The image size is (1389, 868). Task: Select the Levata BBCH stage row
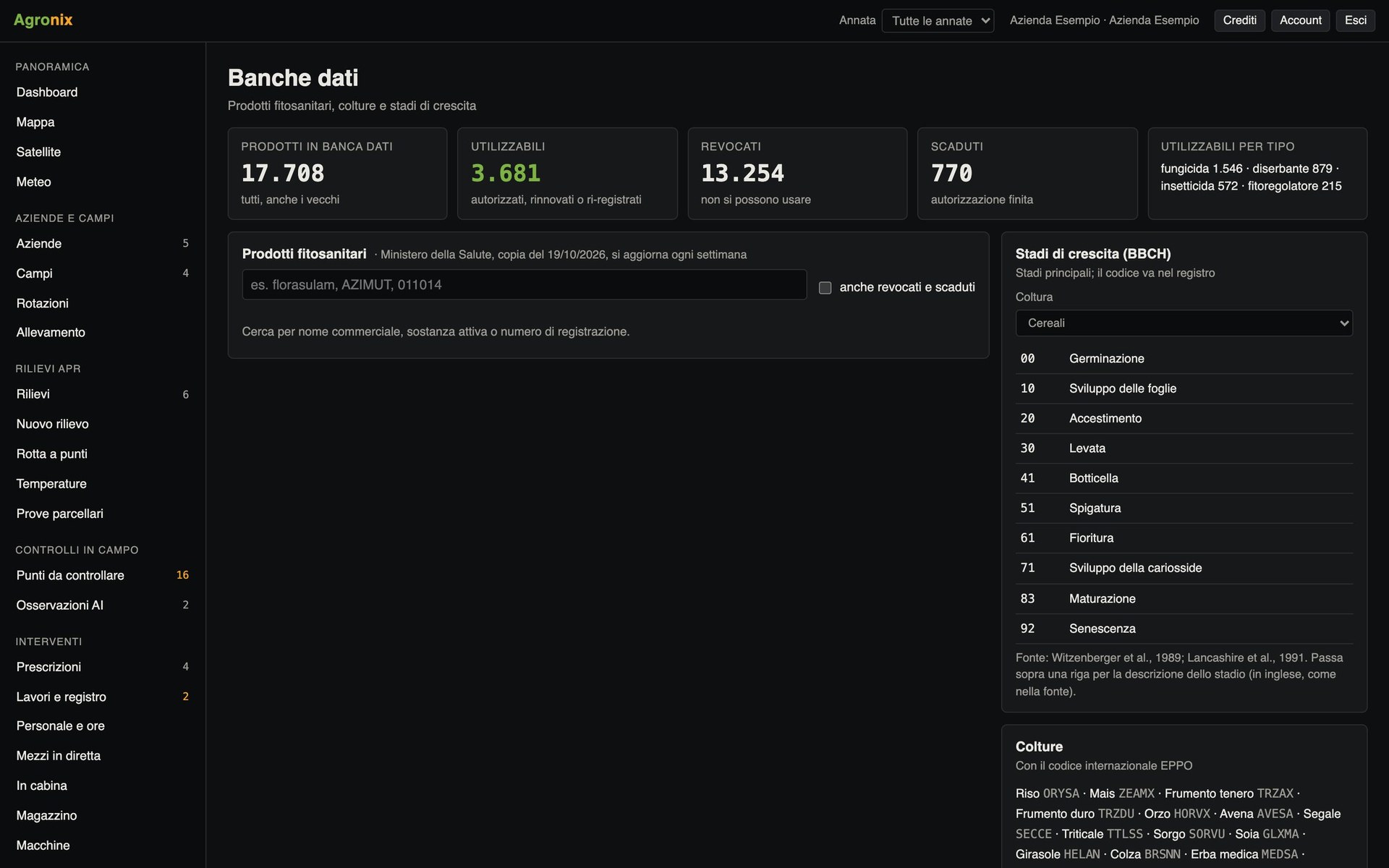(x=1184, y=448)
